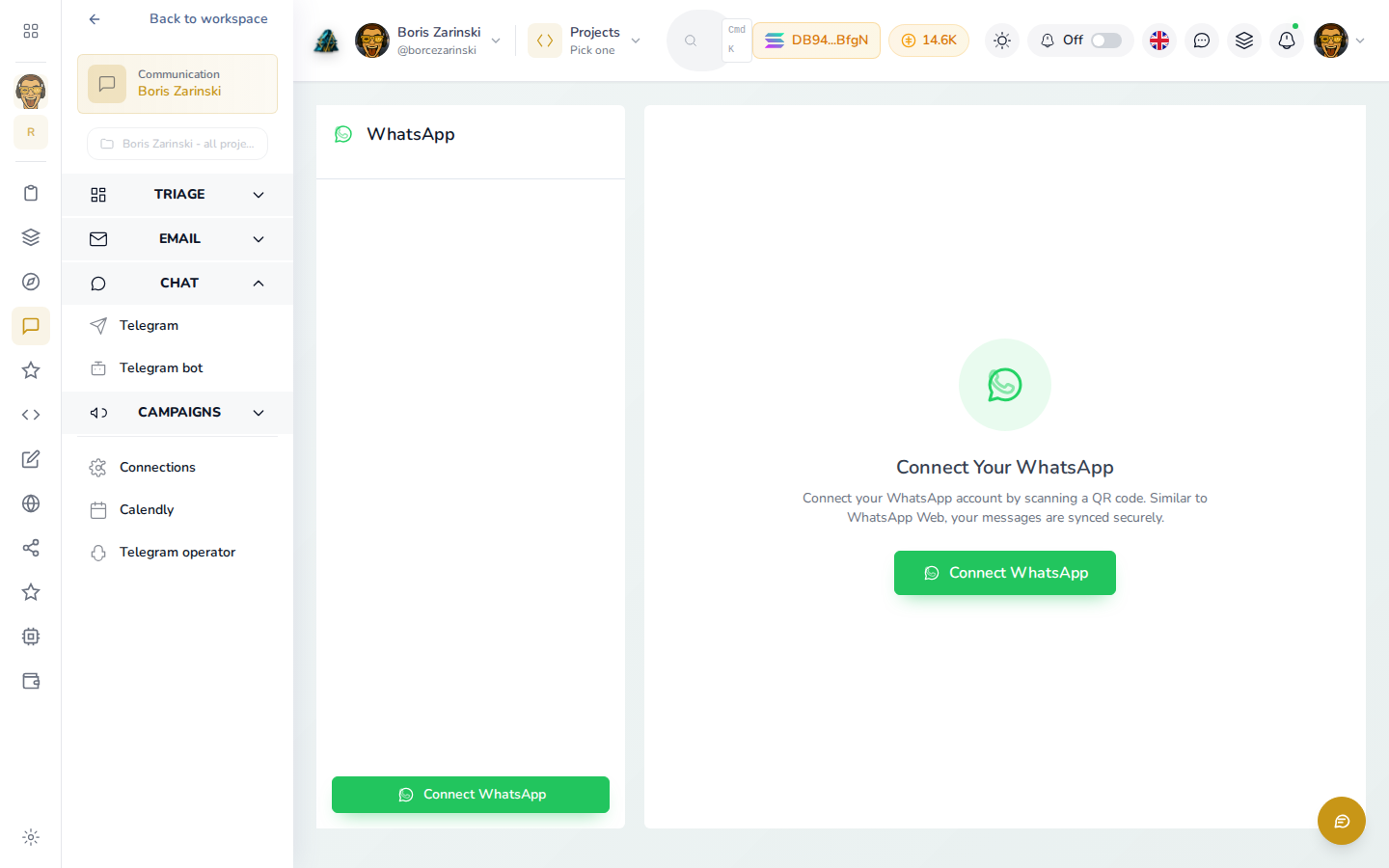Toggle the Off notification switch
This screenshot has width=1389, height=868.
tap(1106, 41)
